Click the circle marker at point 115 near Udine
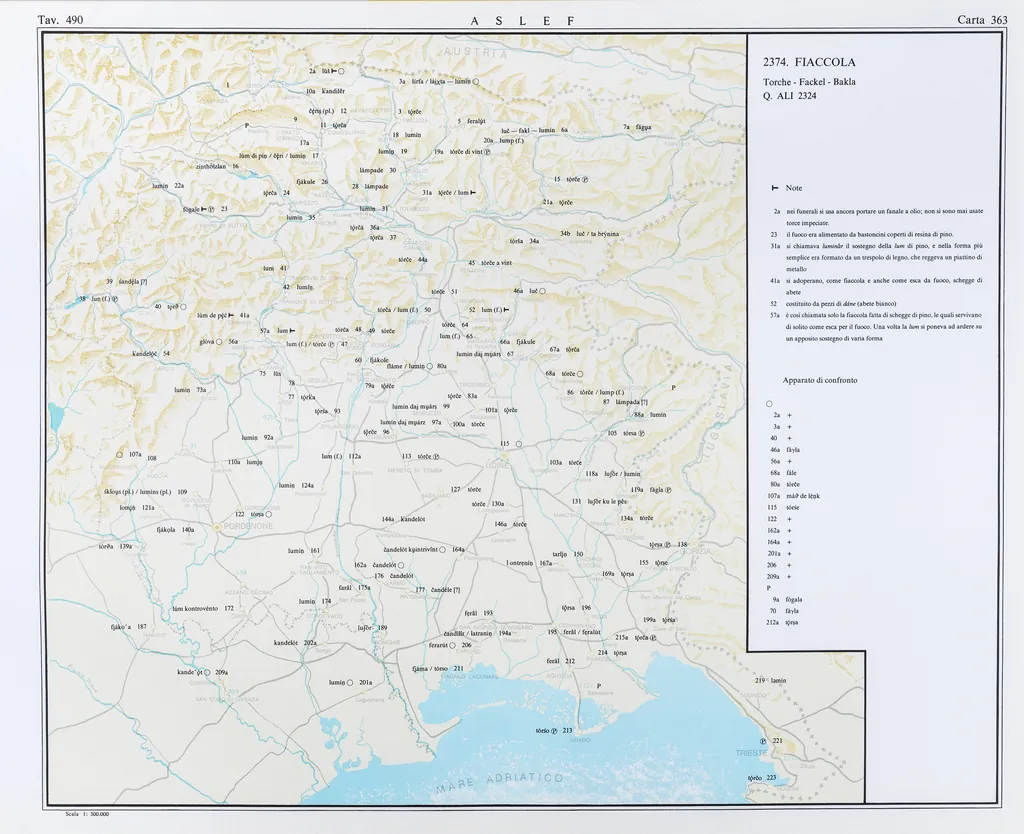Screen dimensions: 1024x834 point(519,444)
